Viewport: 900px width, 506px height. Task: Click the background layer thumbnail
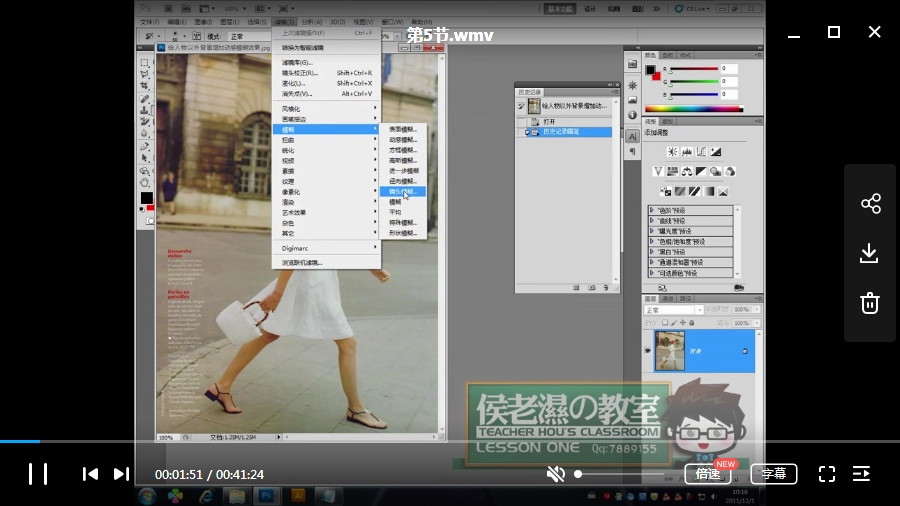669,351
